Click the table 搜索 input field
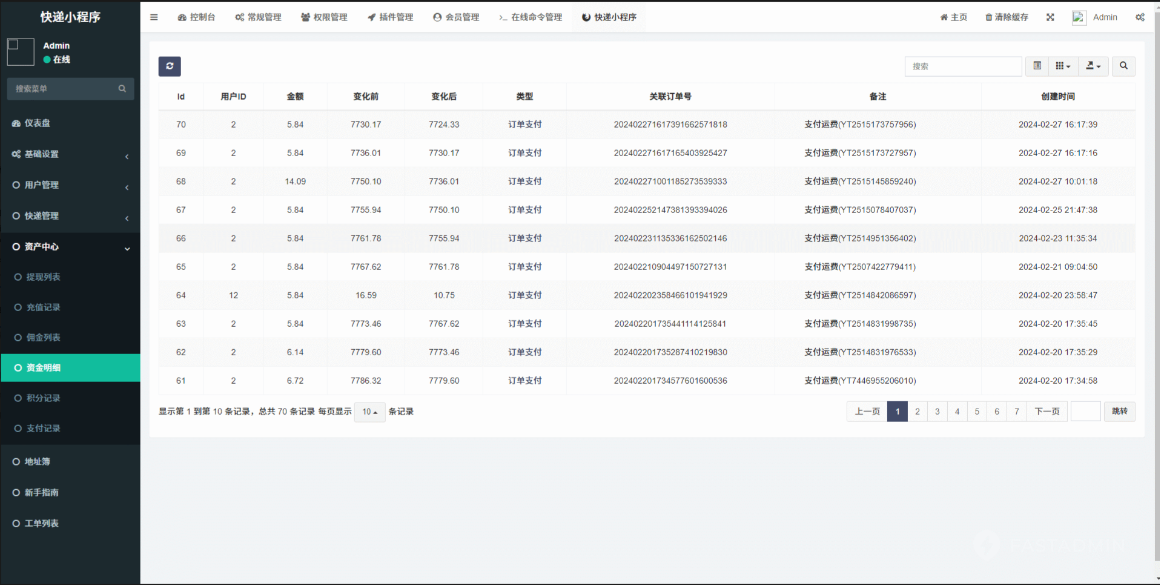The width and height of the screenshot is (1160, 585). coord(962,66)
